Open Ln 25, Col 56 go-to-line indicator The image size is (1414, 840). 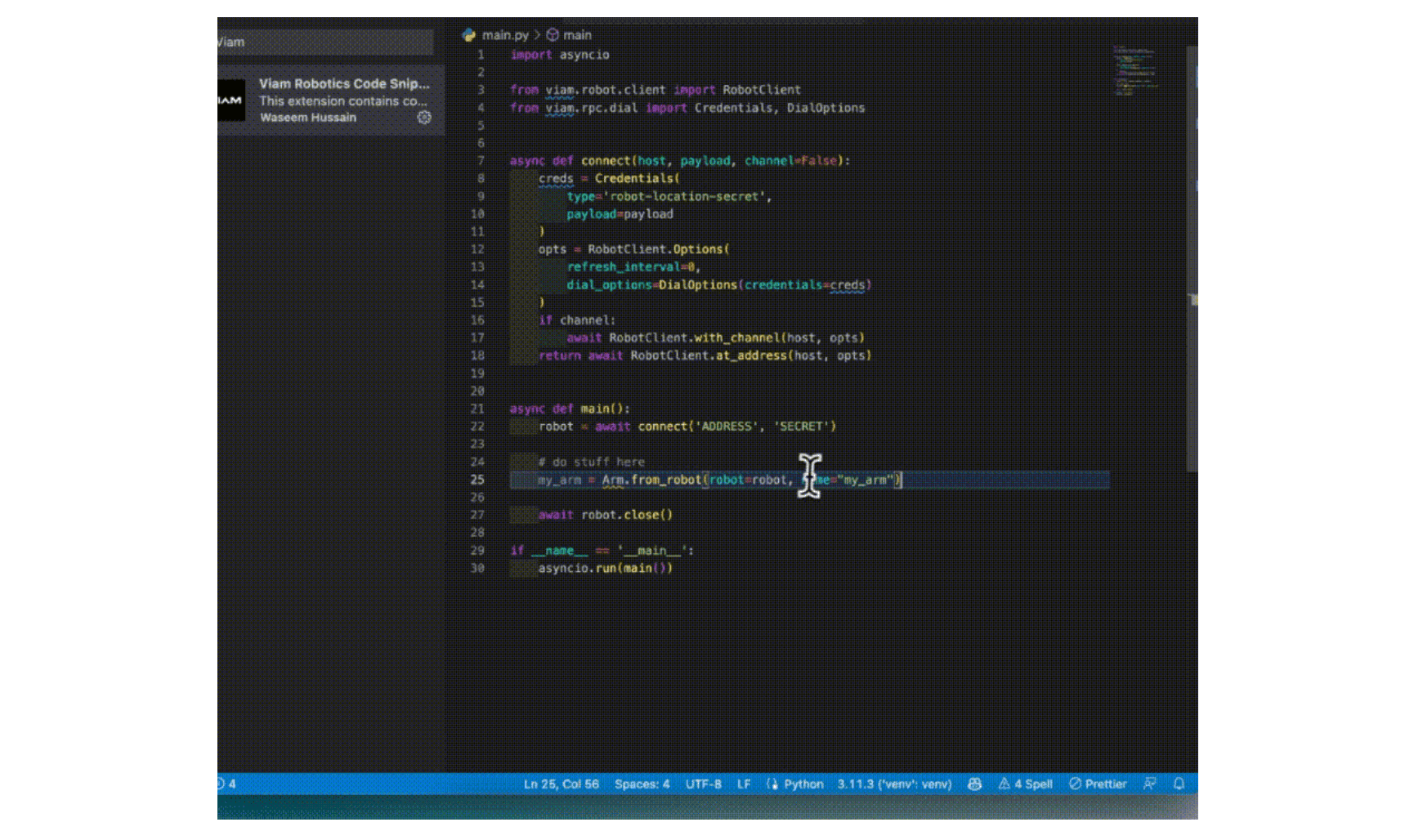(x=562, y=784)
